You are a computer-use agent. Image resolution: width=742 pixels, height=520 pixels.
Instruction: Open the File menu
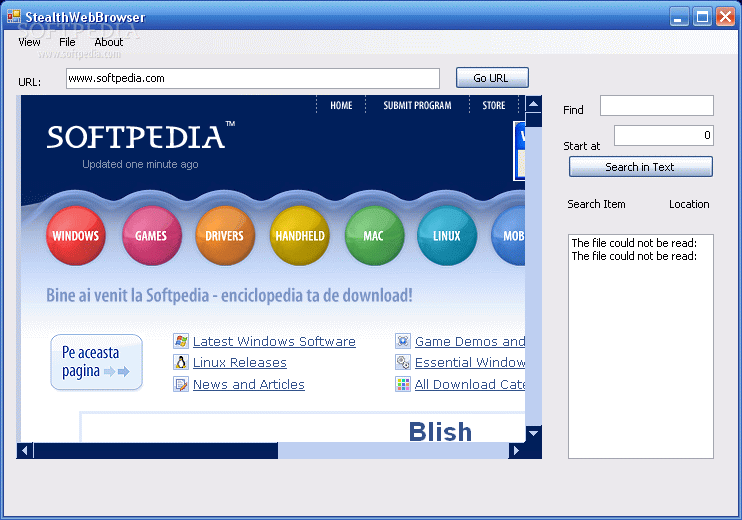pyautogui.click(x=67, y=42)
